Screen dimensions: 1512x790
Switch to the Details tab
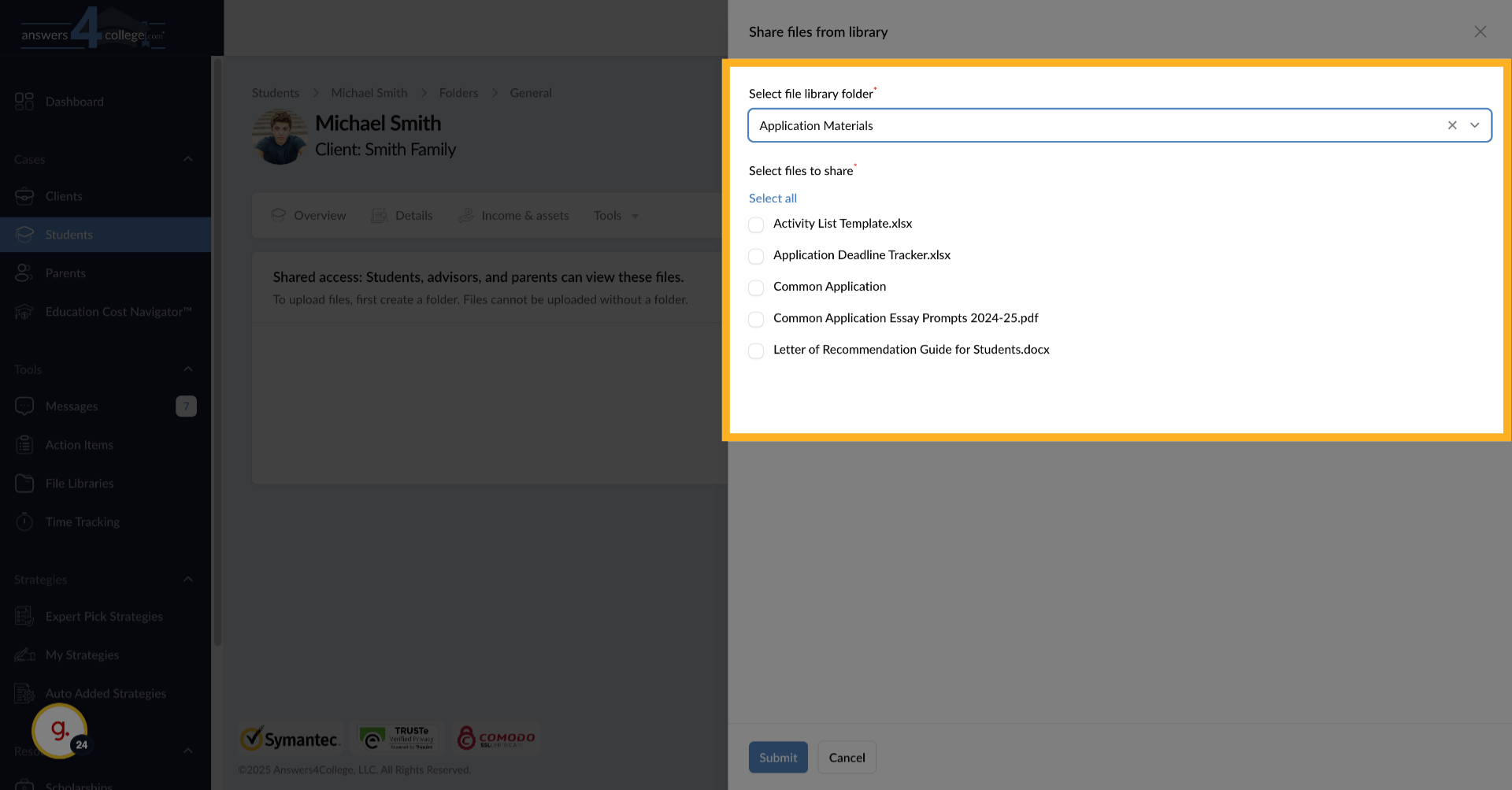pos(413,215)
